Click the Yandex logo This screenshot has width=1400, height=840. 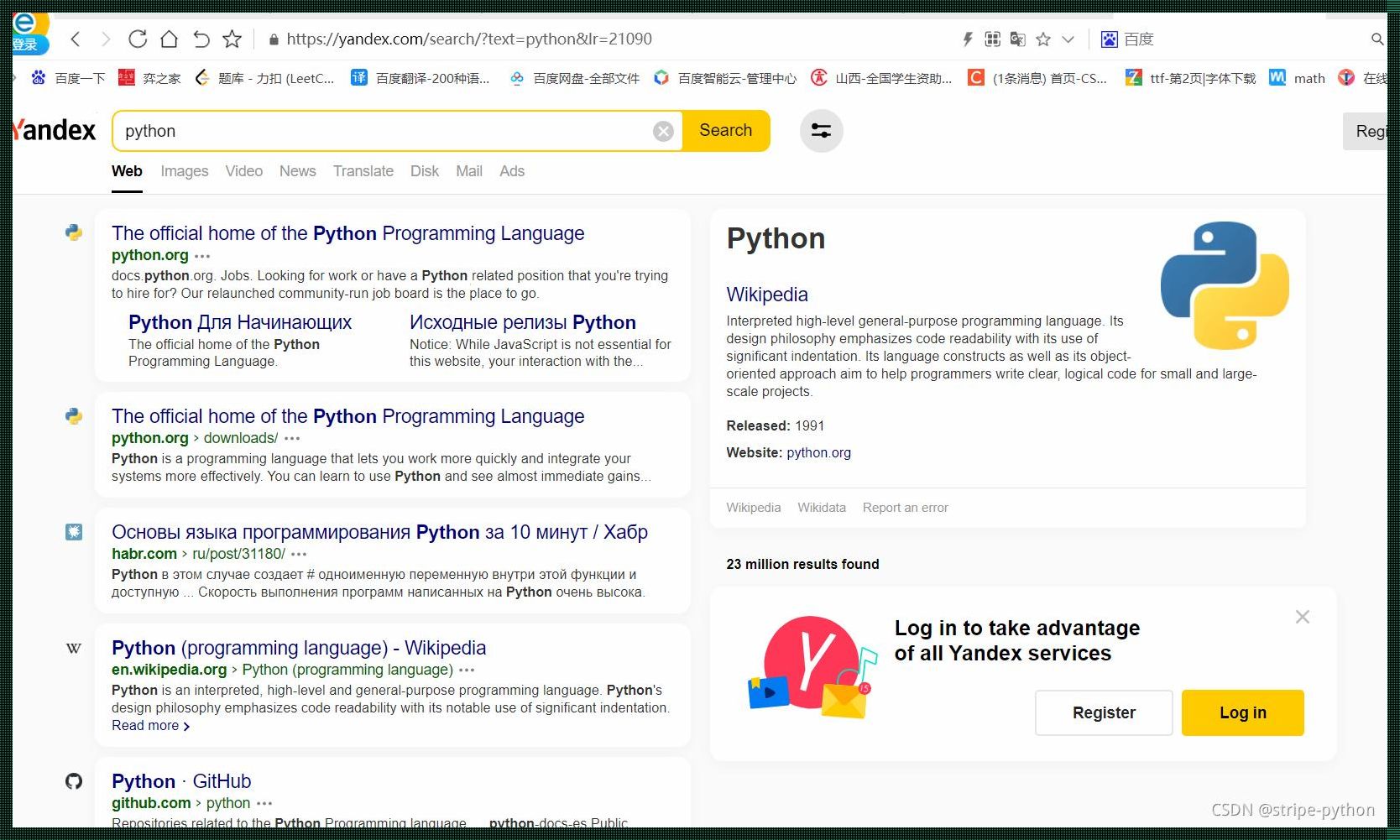(55, 130)
